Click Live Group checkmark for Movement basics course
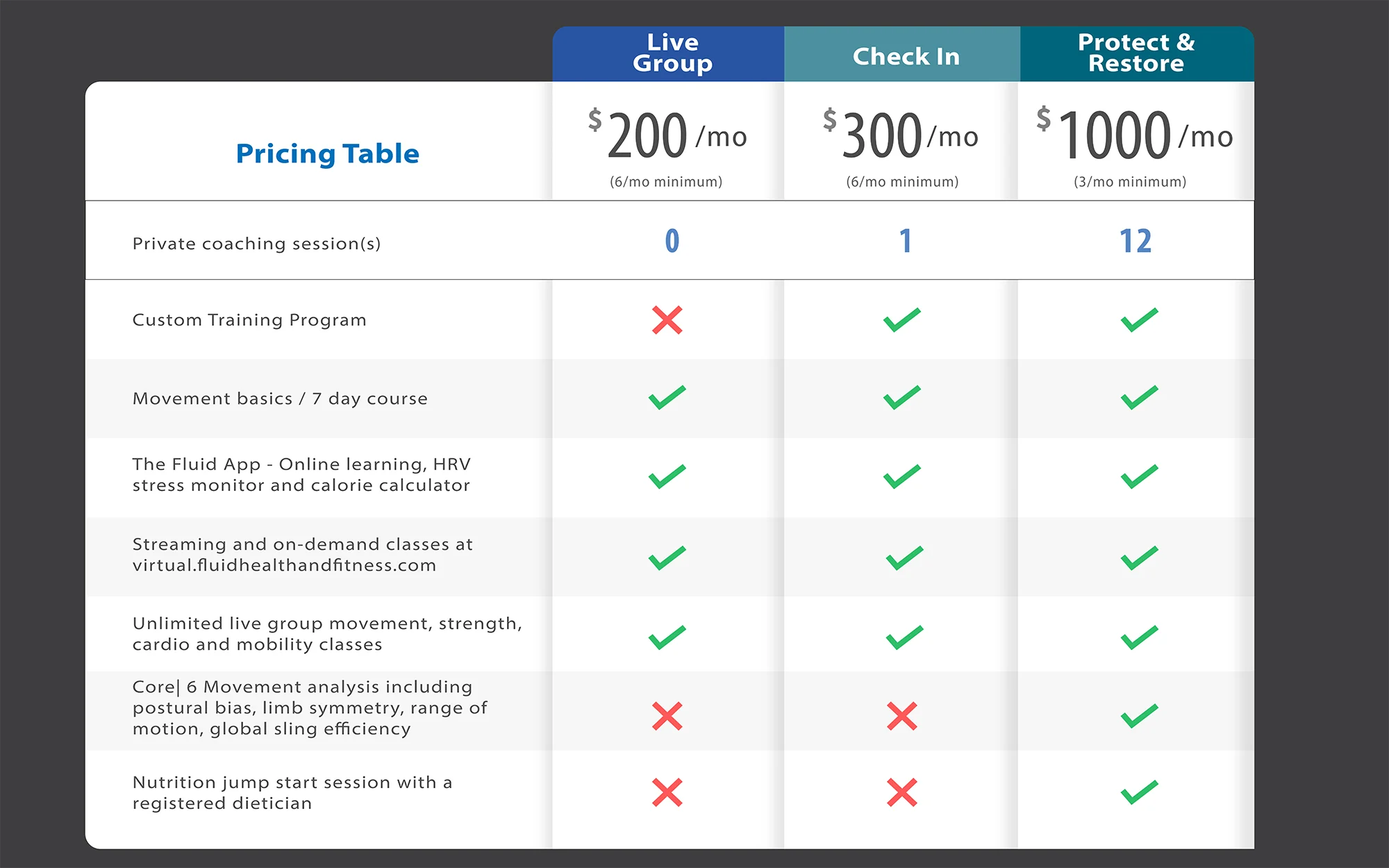 pos(667,397)
